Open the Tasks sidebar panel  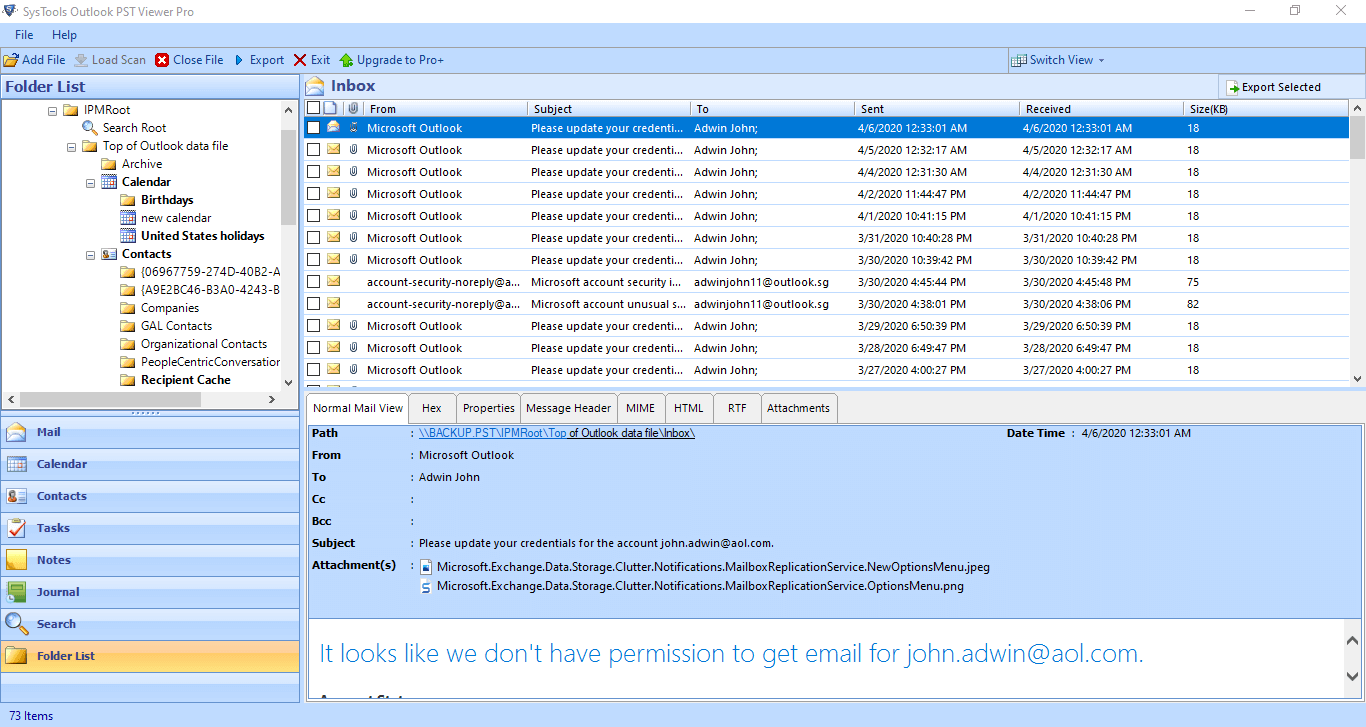[51, 528]
